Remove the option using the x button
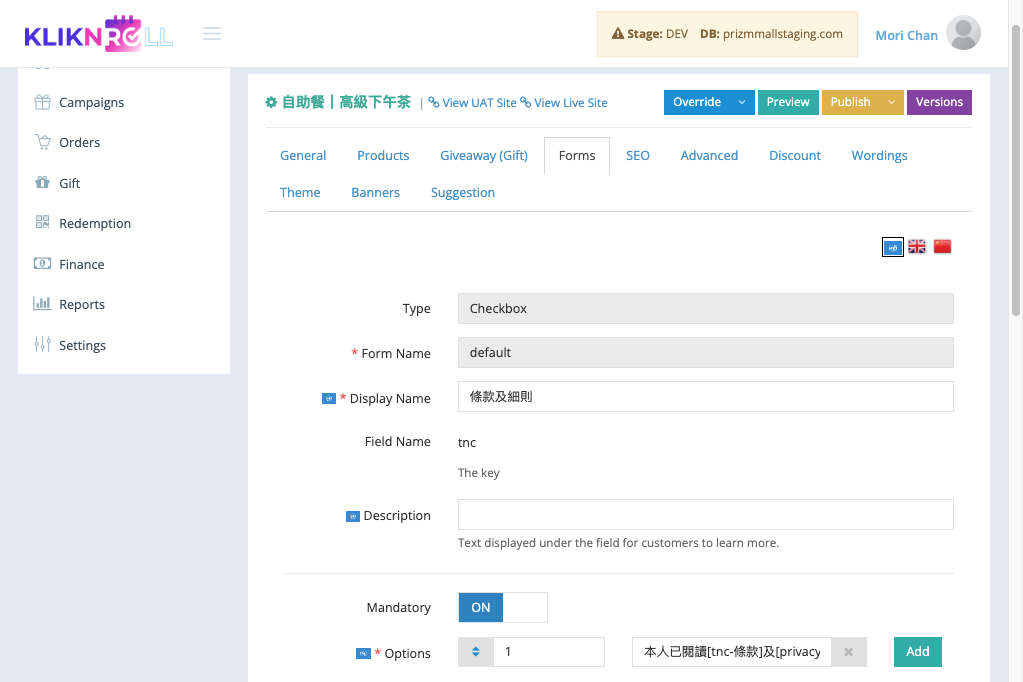 [x=848, y=652]
